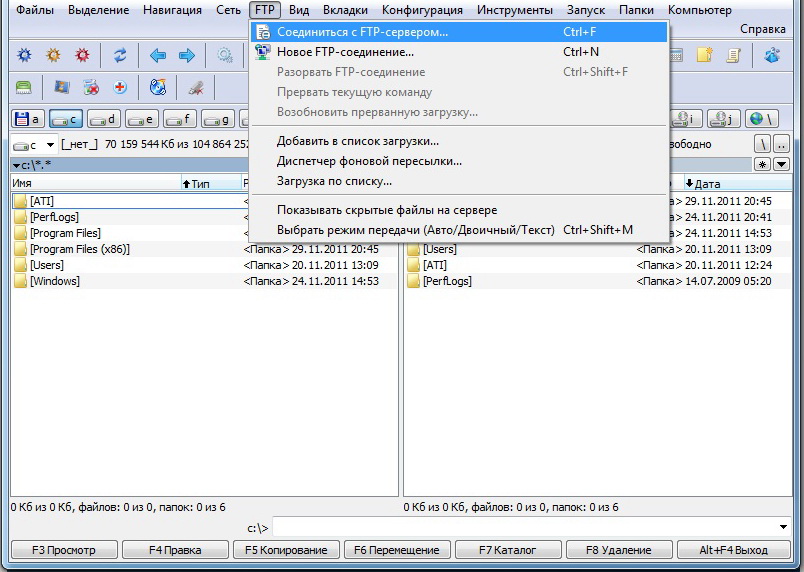Click the CD disc icon in second toolbar
The height and width of the screenshot is (572, 804).
[x=157, y=88]
